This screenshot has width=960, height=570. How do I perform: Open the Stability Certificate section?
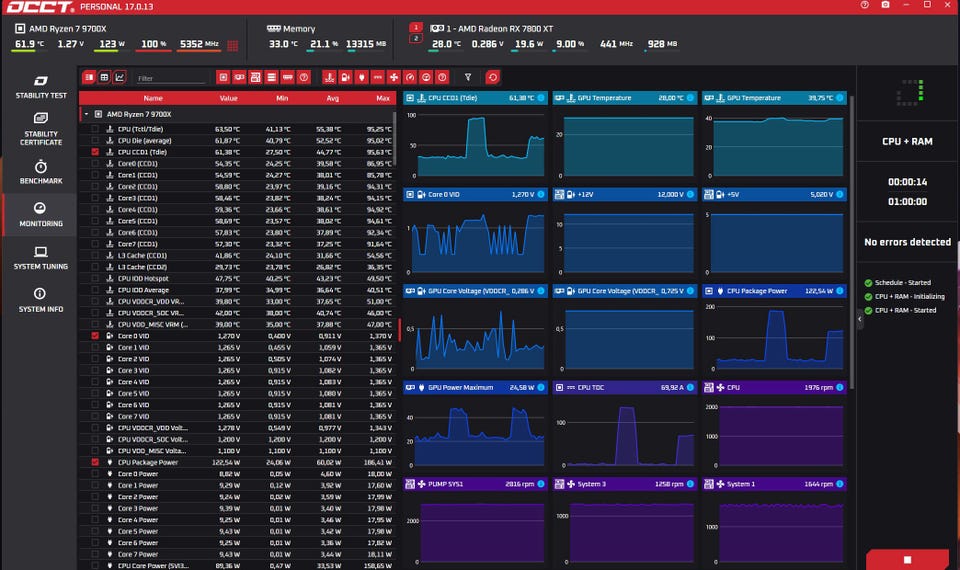click(40, 129)
